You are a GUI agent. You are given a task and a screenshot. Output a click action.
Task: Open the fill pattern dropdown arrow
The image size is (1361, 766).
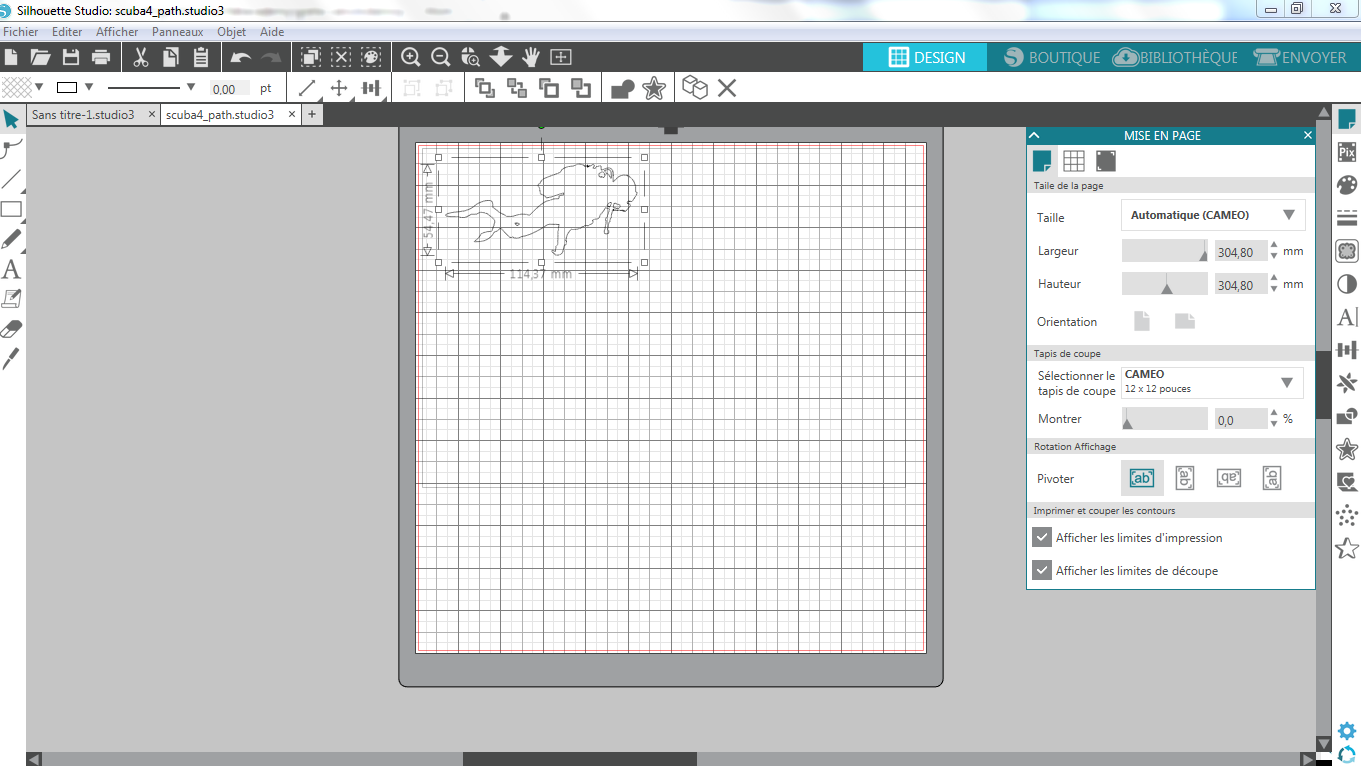coord(39,87)
